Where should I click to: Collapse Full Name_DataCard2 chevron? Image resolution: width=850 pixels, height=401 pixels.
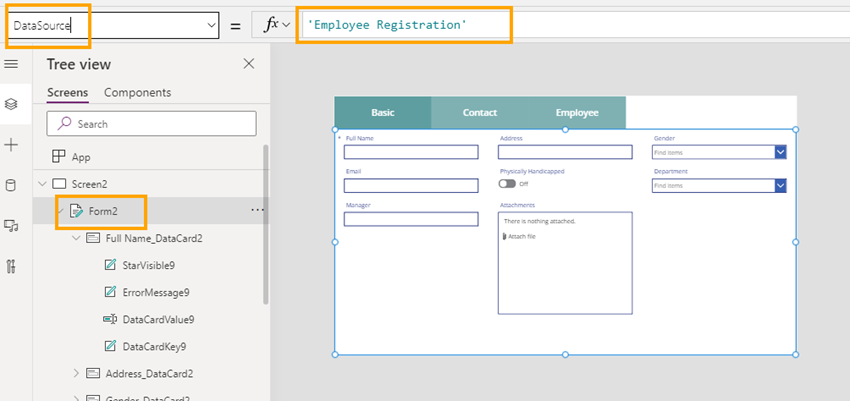click(x=76, y=238)
